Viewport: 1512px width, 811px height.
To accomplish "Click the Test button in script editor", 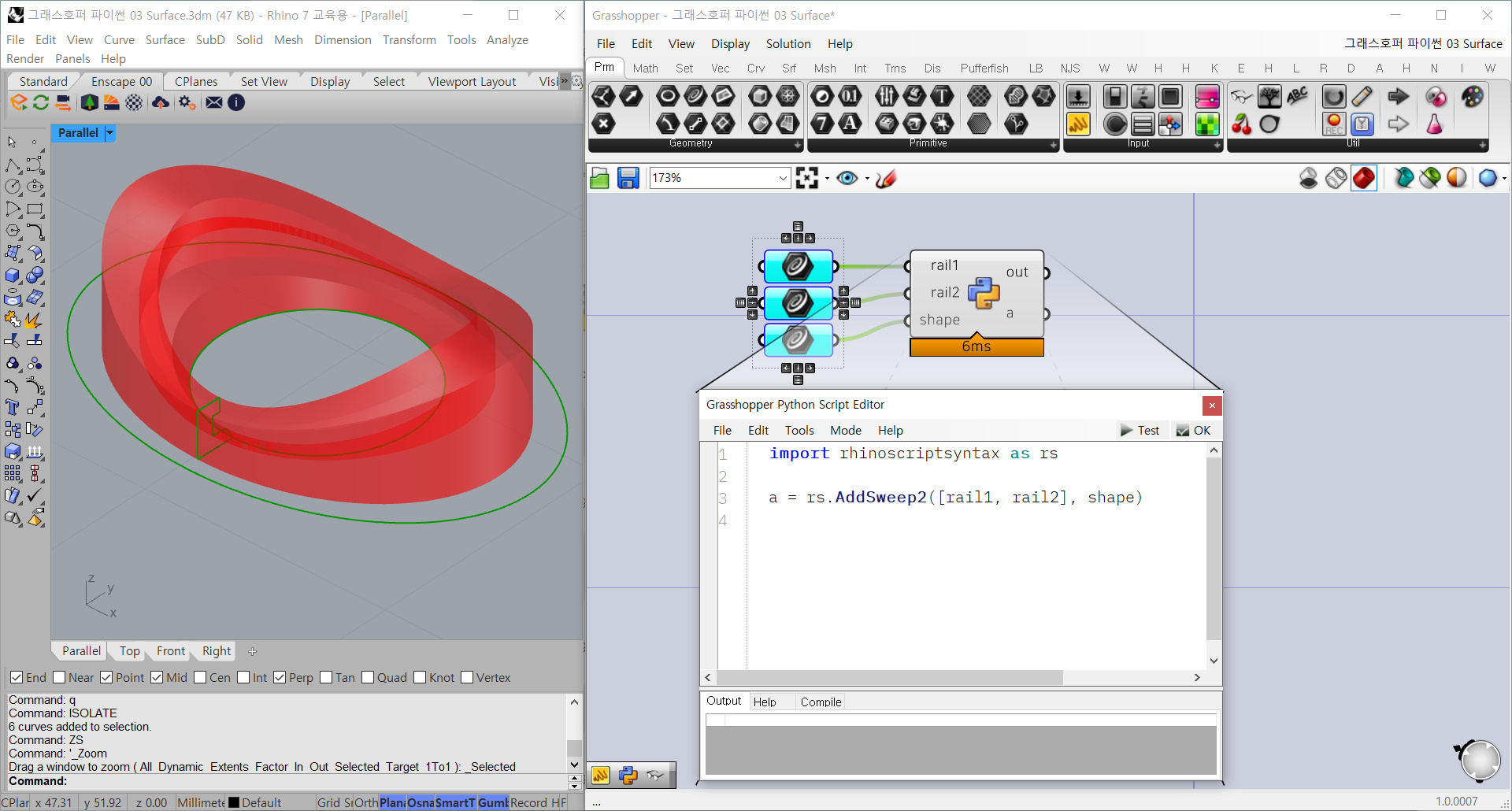I will (1140, 431).
